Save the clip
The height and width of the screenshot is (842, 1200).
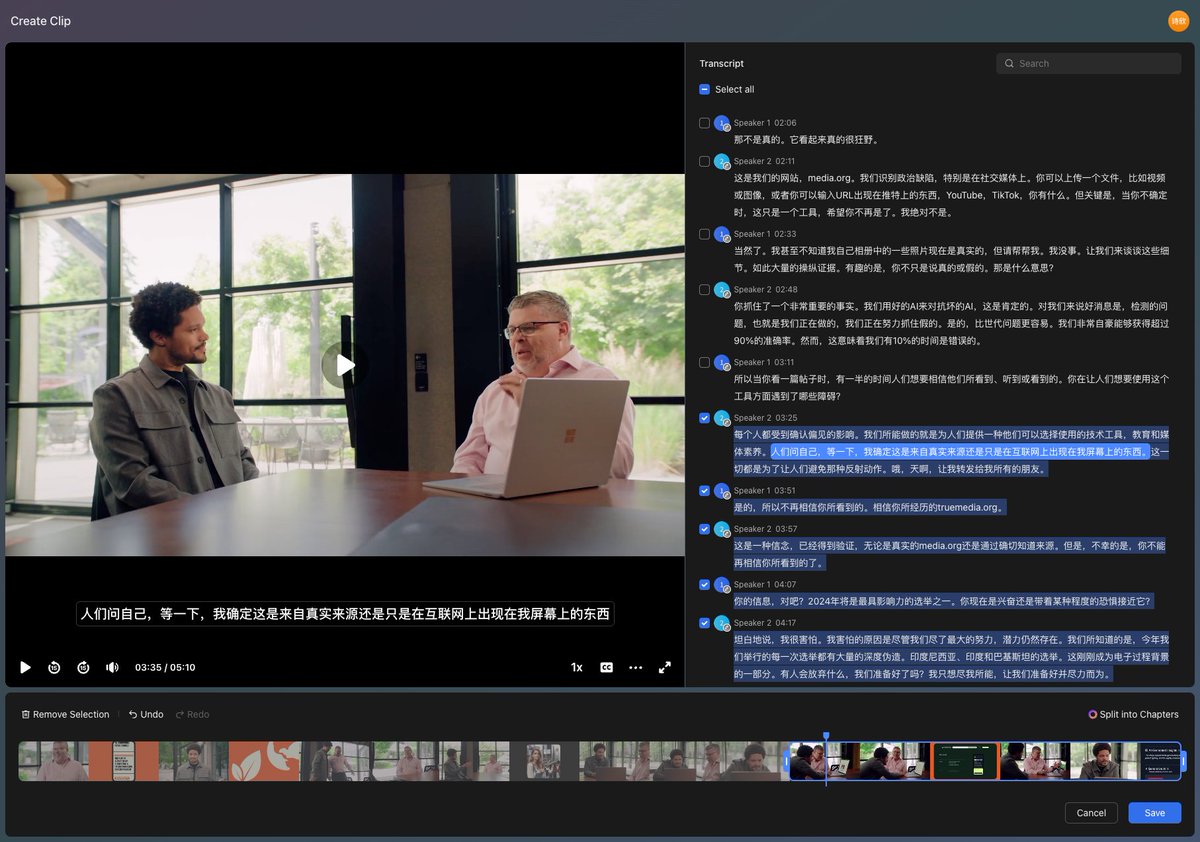[x=1154, y=813]
